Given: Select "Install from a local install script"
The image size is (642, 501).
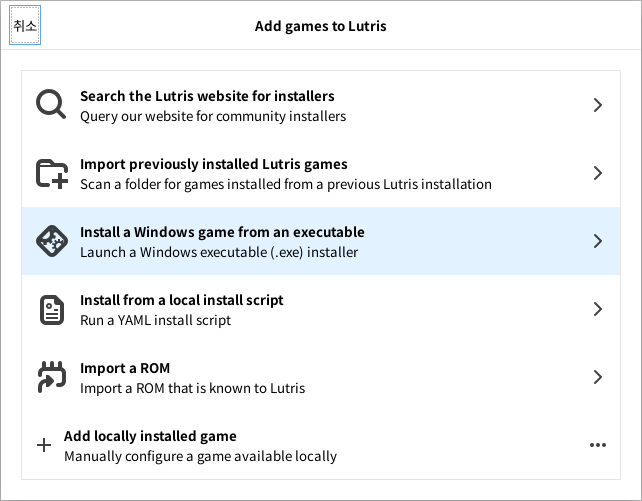Looking at the screenshot, I should (182, 300).
